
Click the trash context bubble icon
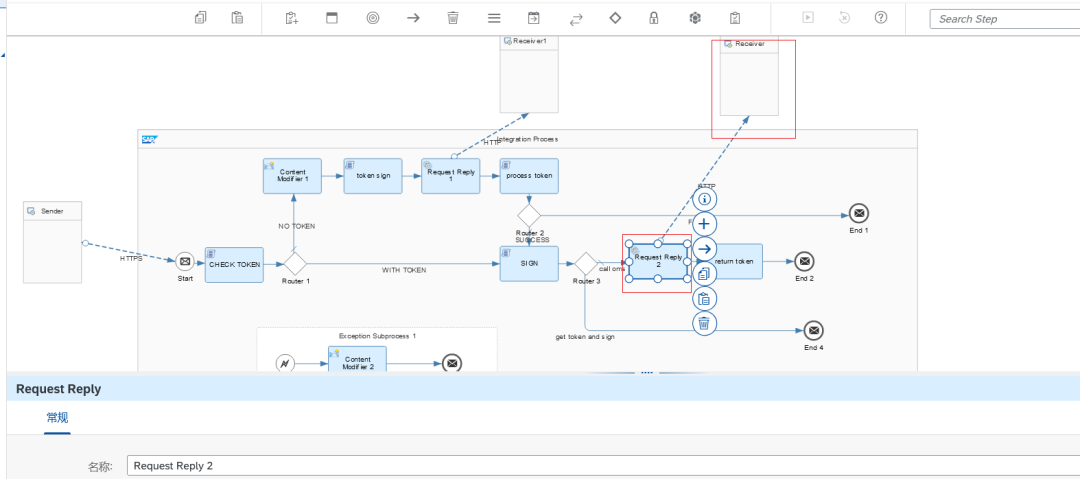pyautogui.click(x=704, y=323)
